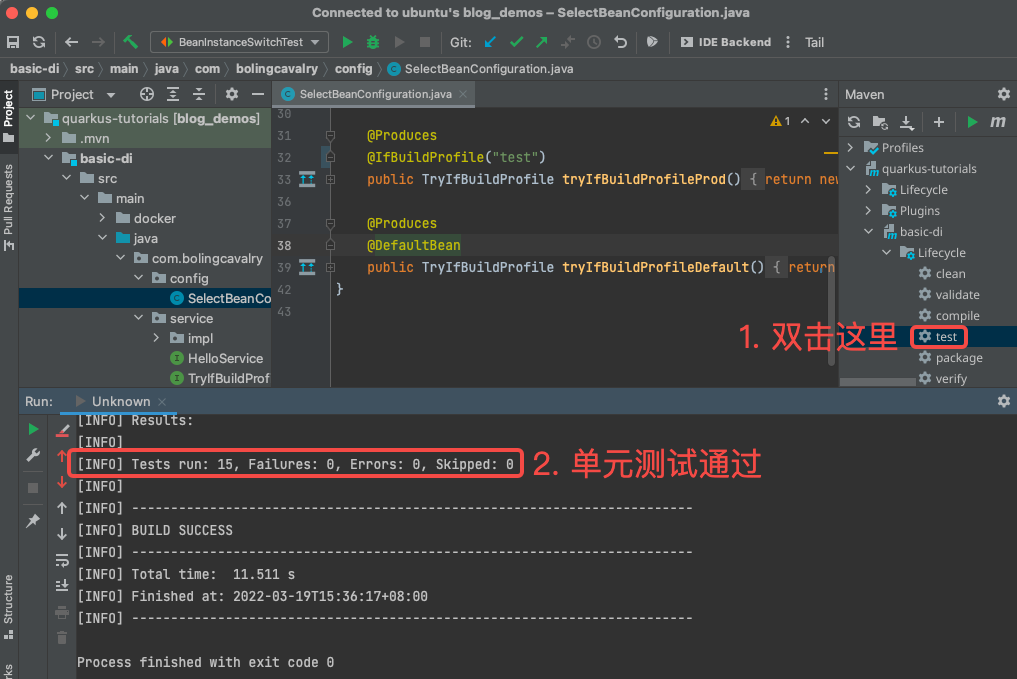Expand the docker folder
The width and height of the screenshot is (1017, 679).
point(102,219)
